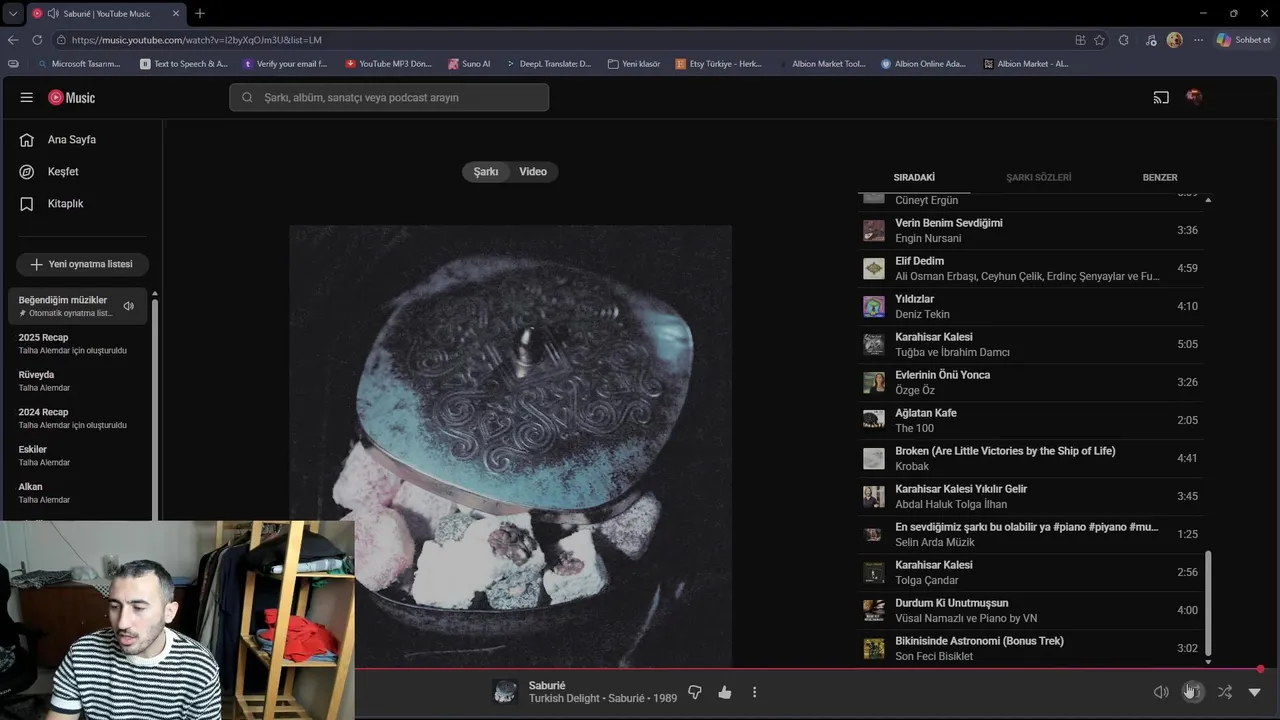
Task: Click the browser address bar
Action: [560, 40]
